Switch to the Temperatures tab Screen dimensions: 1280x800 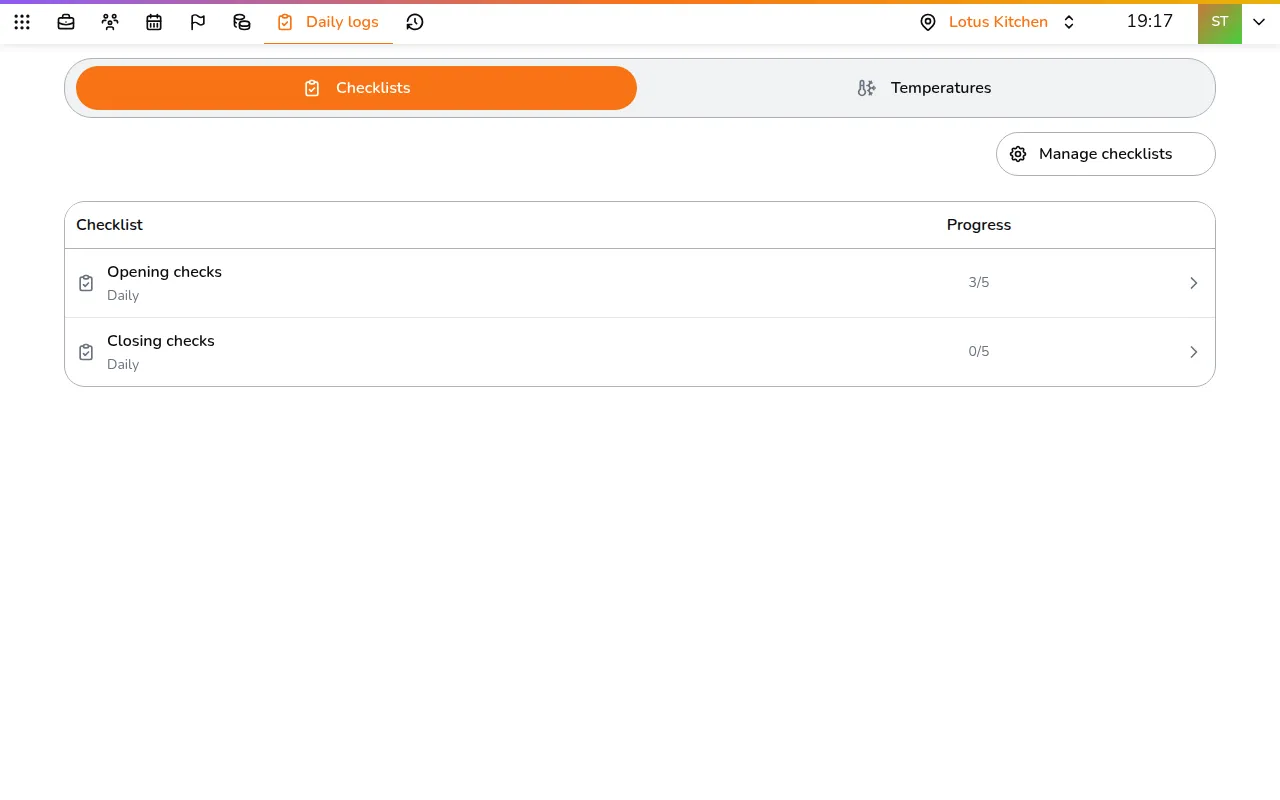pos(925,88)
